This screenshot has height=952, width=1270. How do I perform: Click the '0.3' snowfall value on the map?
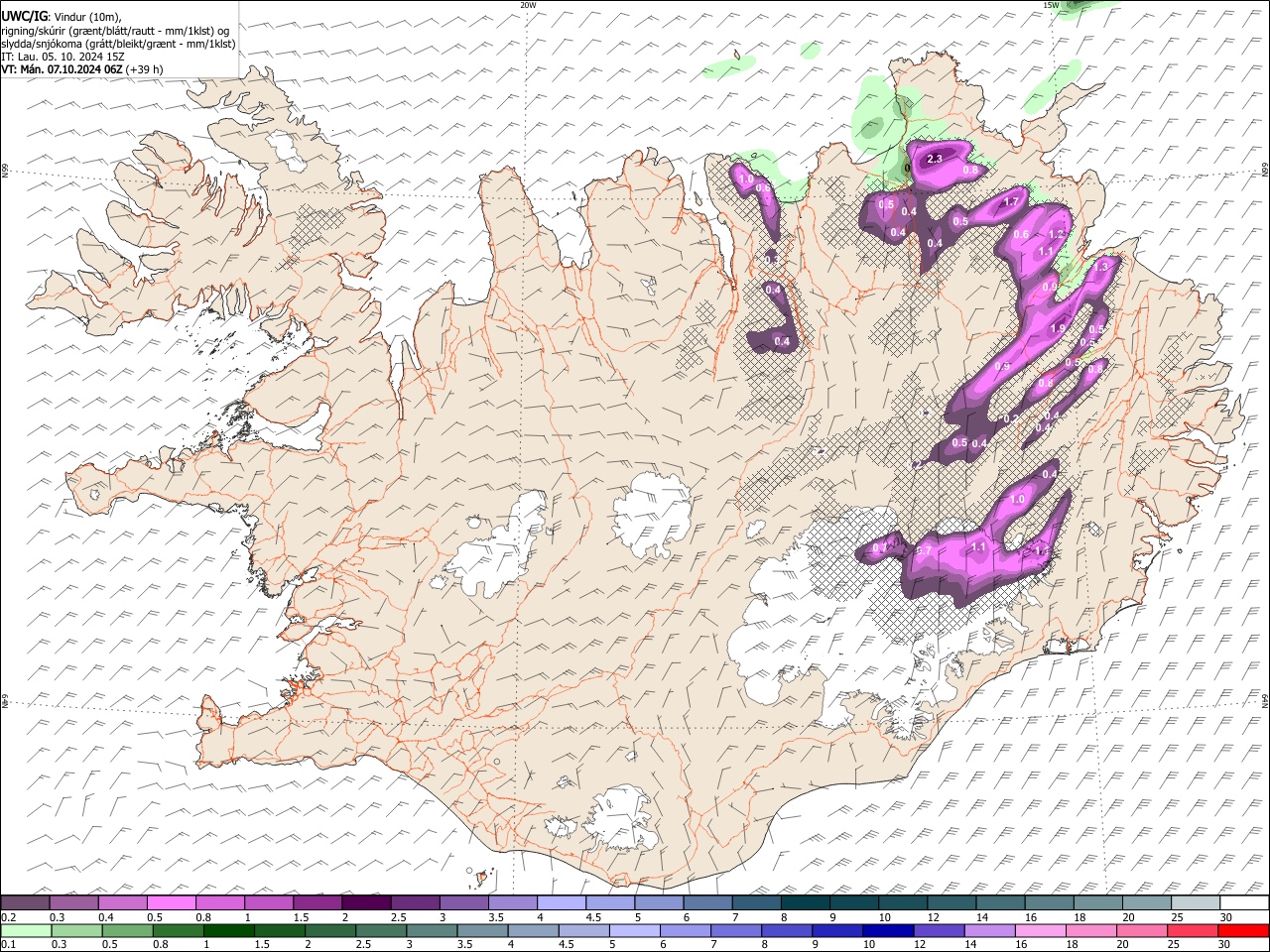tap(770, 259)
